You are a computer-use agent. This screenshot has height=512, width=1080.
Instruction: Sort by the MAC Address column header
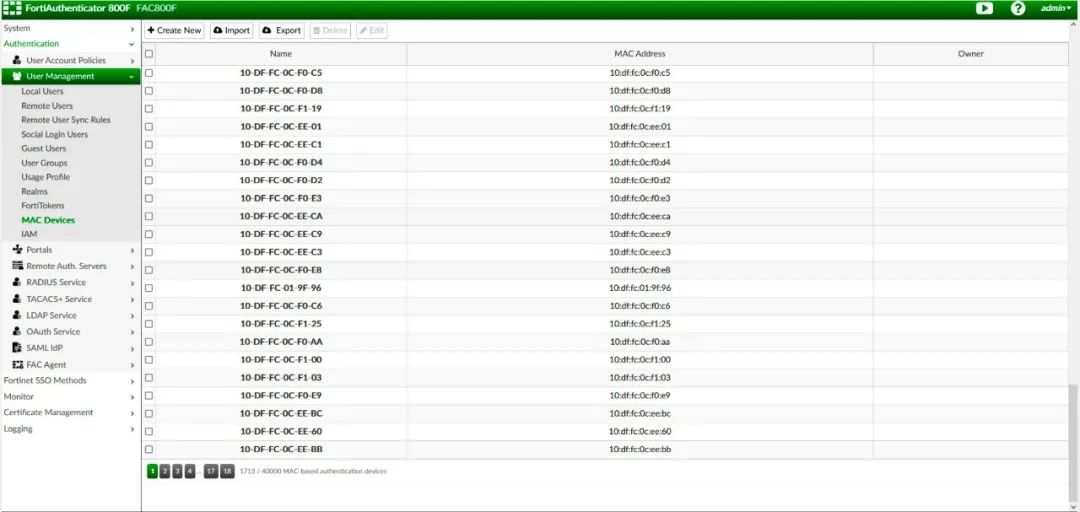click(639, 54)
